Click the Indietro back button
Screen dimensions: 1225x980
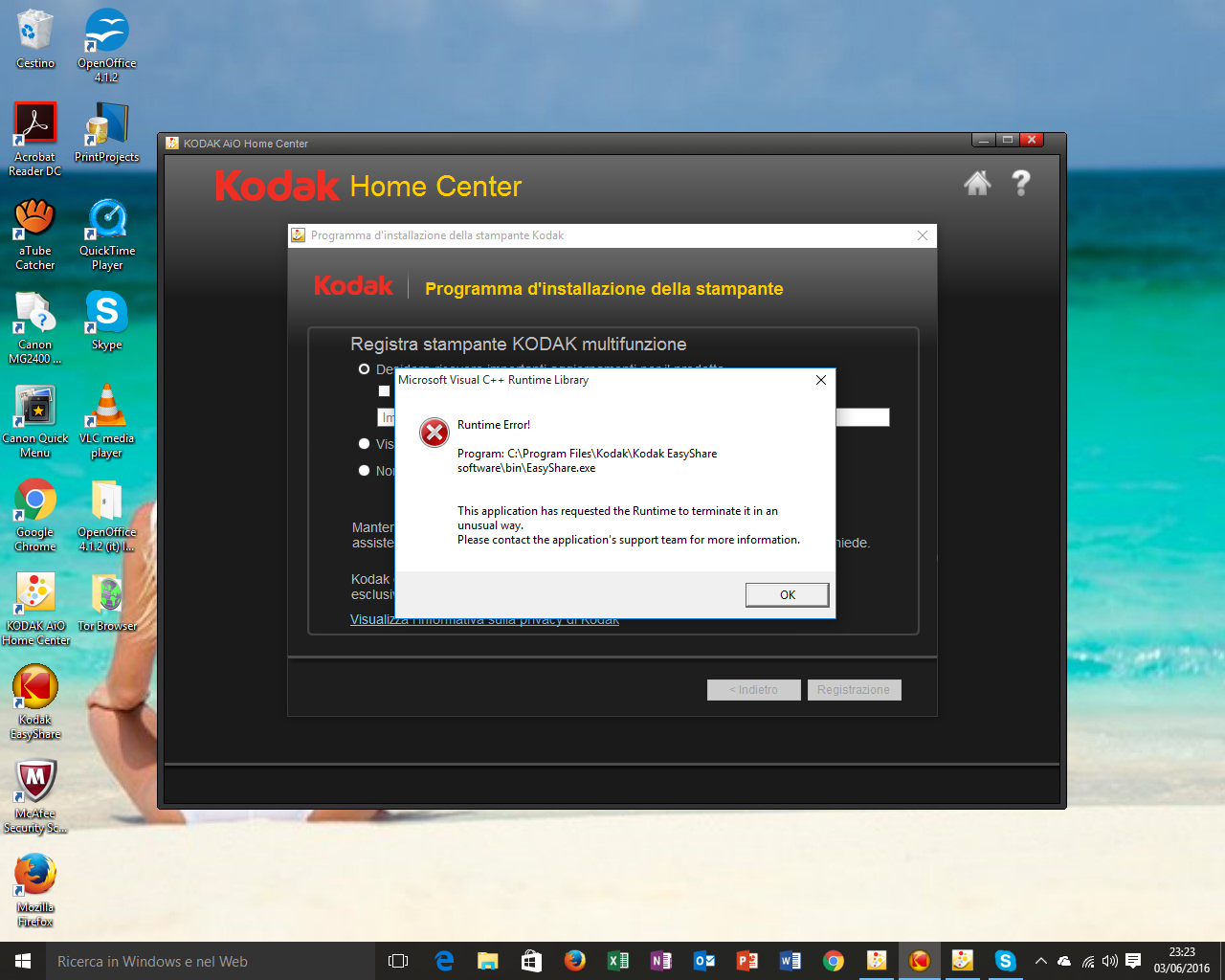[x=753, y=690]
